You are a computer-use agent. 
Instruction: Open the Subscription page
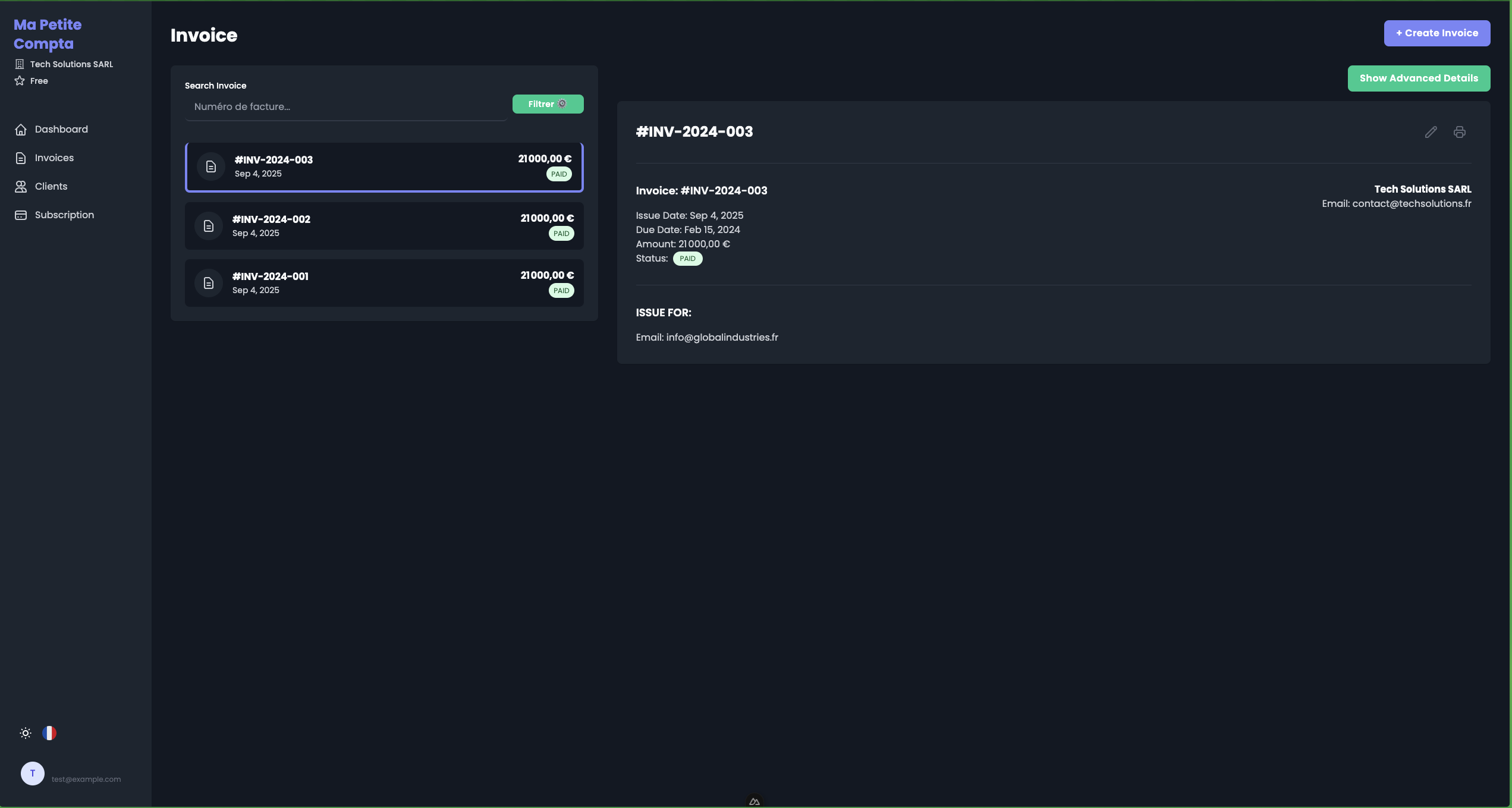point(64,215)
